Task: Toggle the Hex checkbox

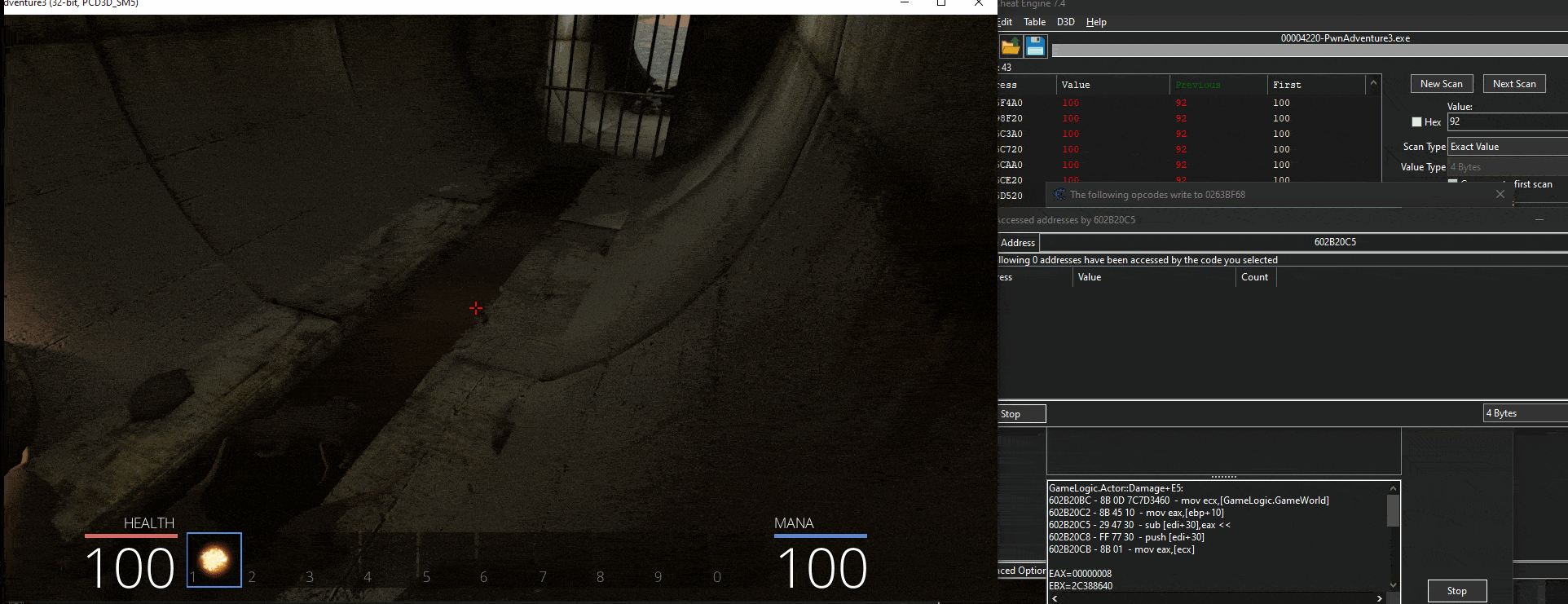Action: point(1416,121)
